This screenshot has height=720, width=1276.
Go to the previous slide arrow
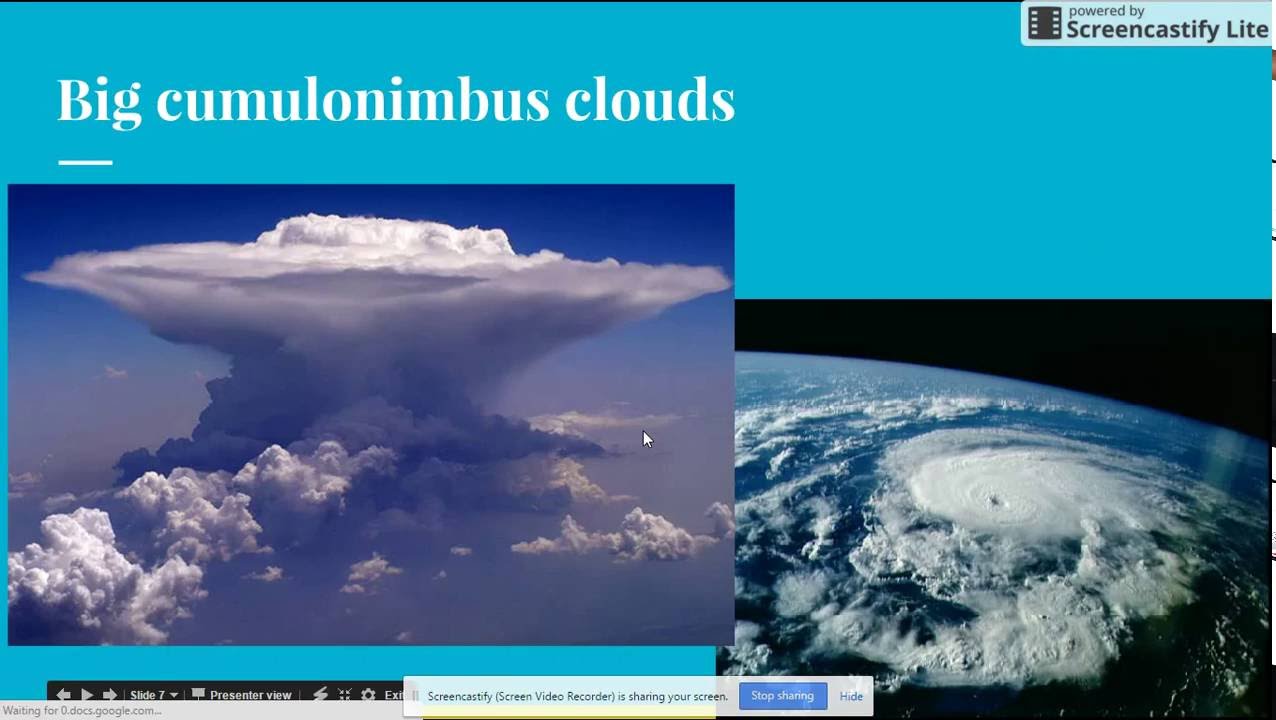[x=64, y=694]
